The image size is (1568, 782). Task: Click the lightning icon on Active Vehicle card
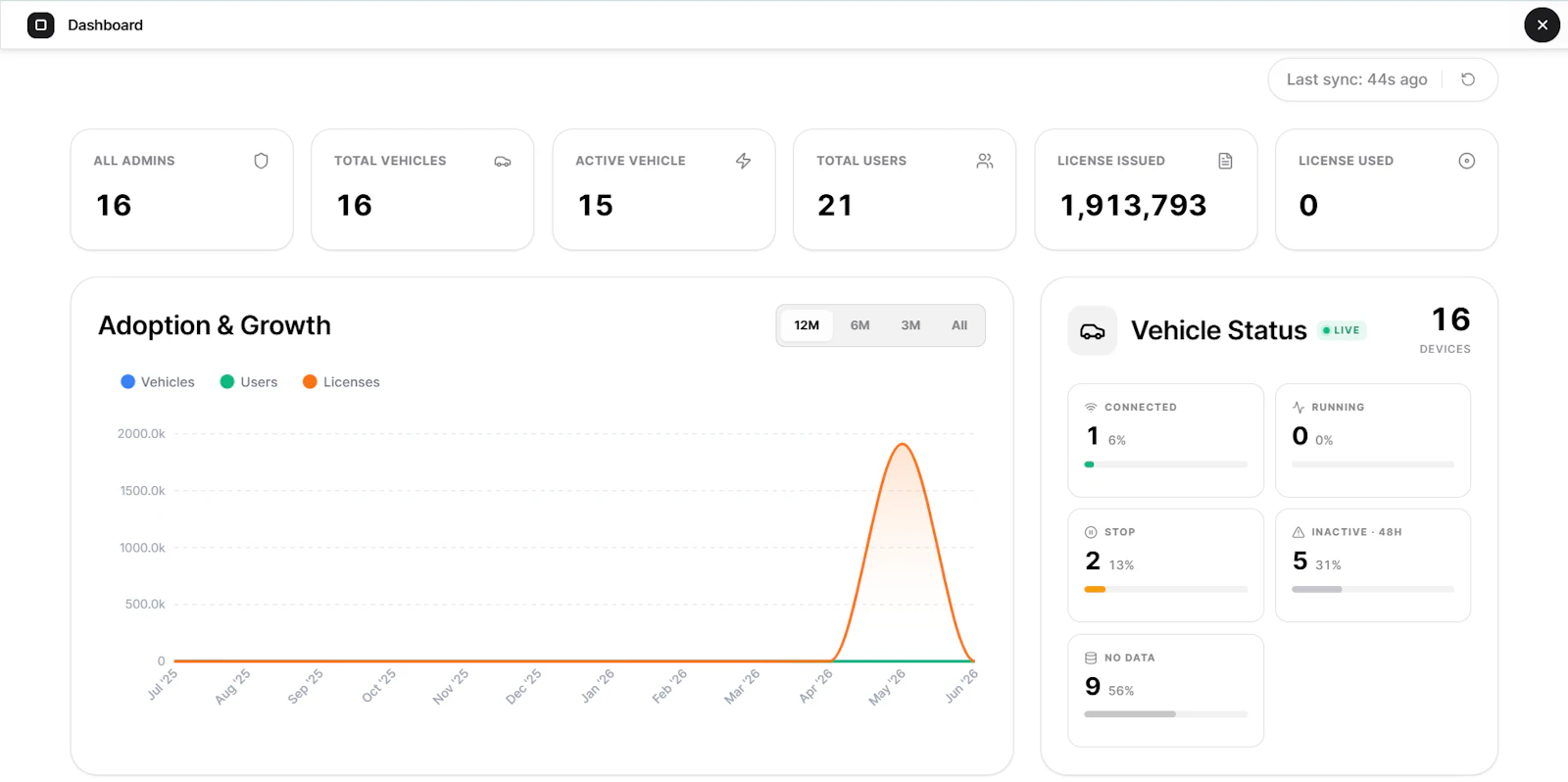744,161
